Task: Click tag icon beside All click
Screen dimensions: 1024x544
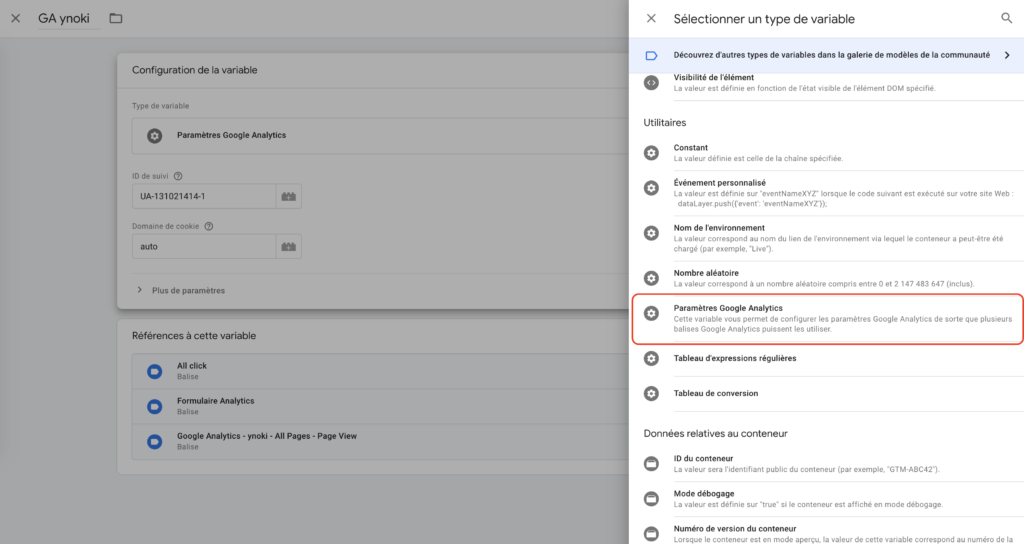Action: [x=154, y=371]
